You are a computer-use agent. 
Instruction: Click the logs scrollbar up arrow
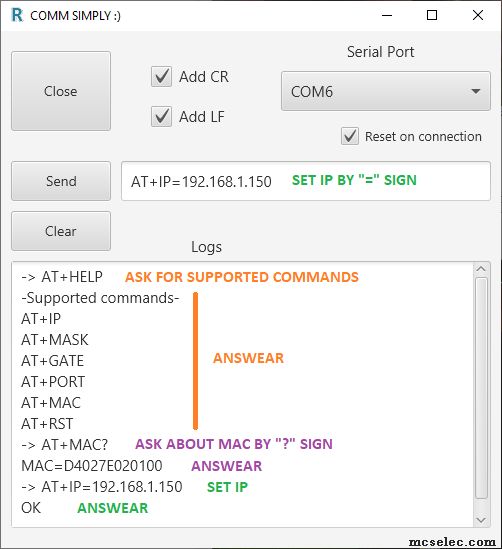[x=481, y=269]
